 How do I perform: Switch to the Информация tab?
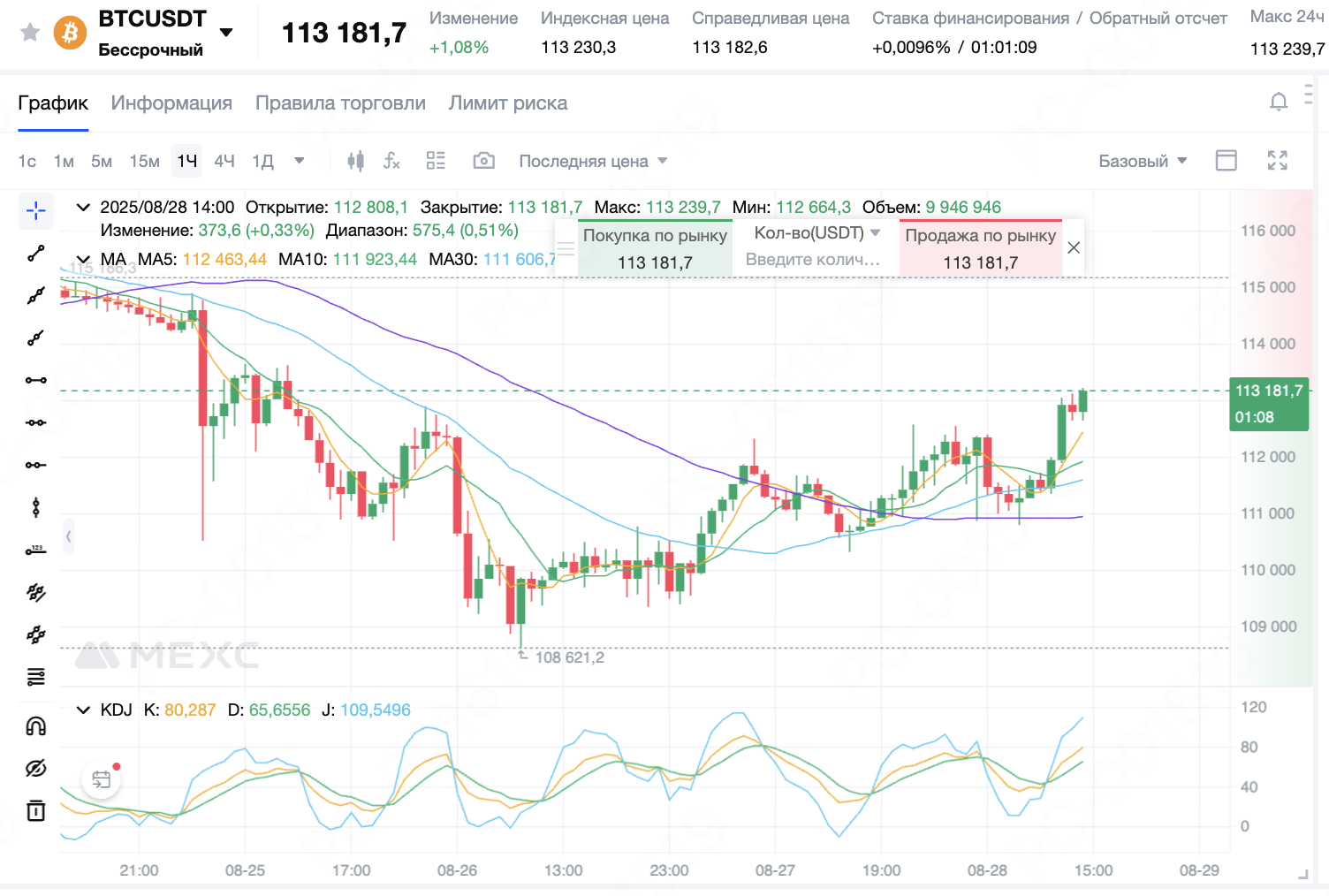click(x=171, y=103)
